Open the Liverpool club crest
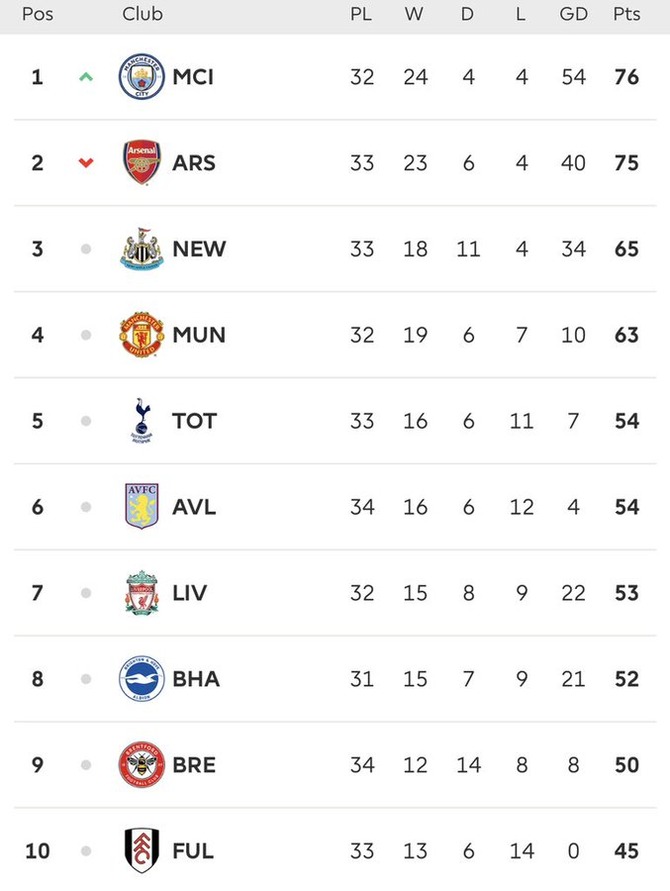This screenshot has width=670, height=891. click(142, 593)
